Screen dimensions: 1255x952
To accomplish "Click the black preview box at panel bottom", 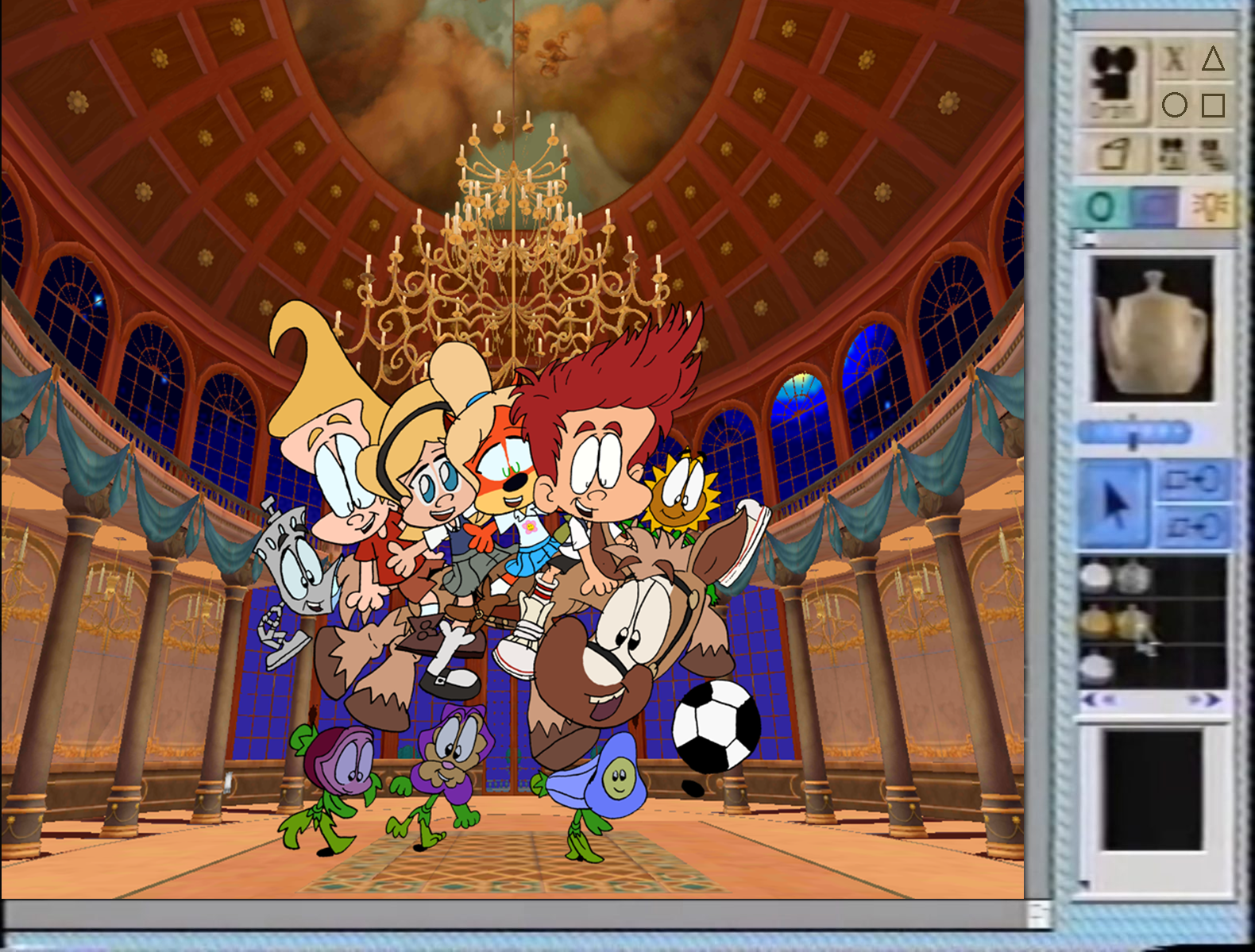I will point(1153,790).
